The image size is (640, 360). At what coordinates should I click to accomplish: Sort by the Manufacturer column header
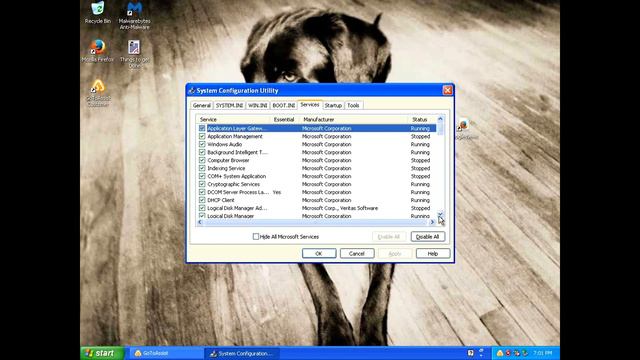click(354, 120)
